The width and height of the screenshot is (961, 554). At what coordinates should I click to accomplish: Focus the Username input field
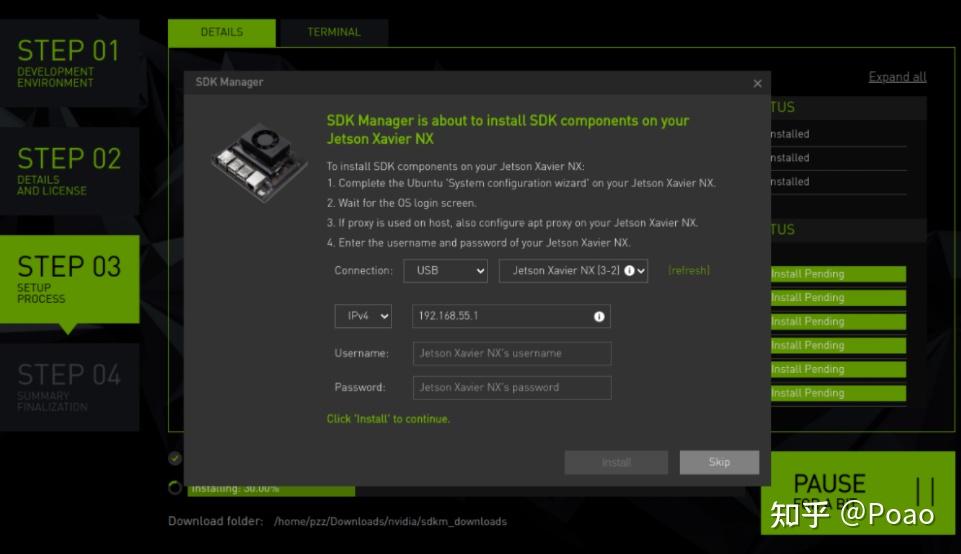tap(512, 354)
